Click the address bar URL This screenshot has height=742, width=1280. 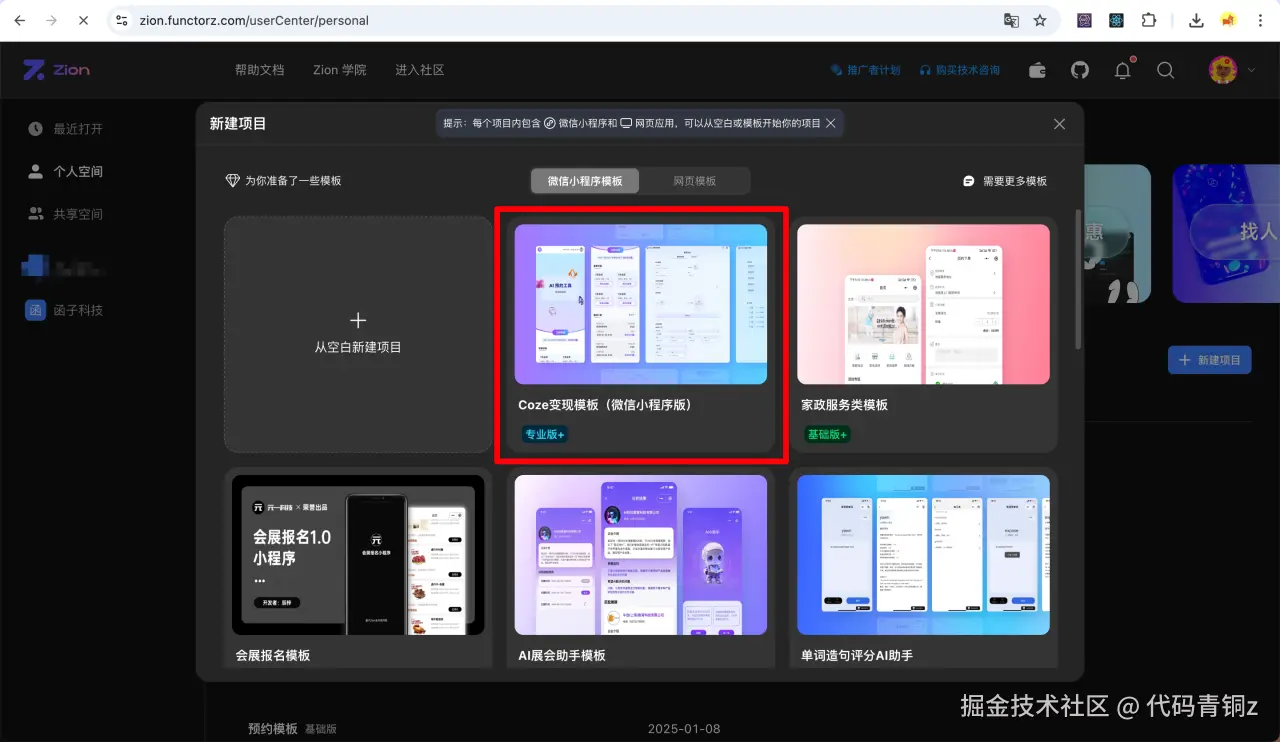tap(254, 20)
